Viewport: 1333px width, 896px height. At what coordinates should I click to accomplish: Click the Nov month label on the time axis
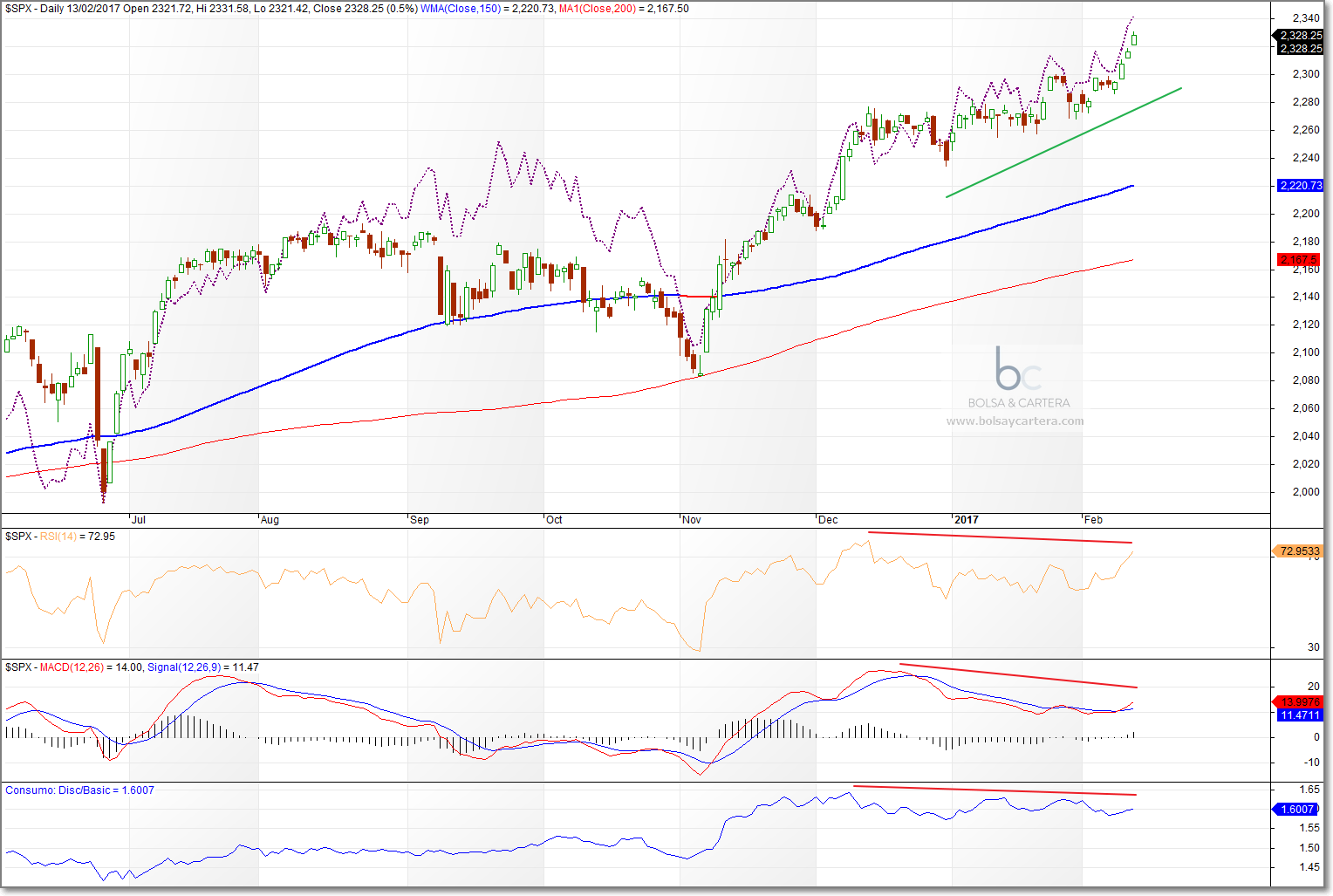(692, 520)
